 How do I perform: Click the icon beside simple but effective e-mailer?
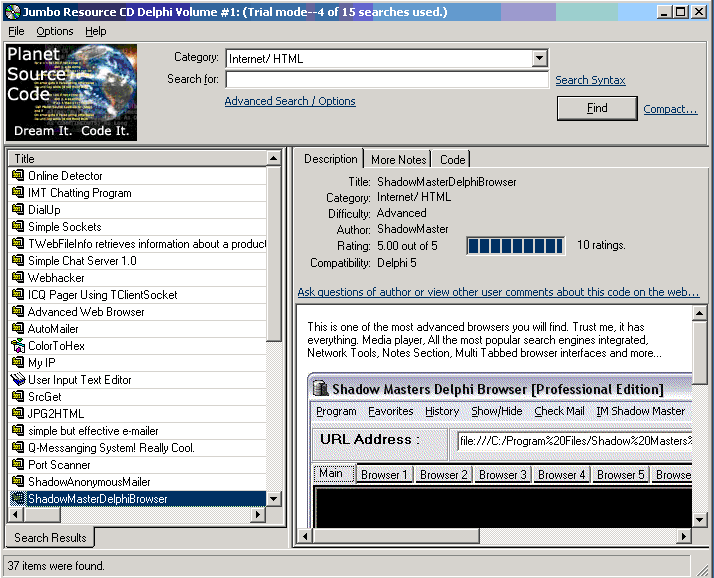pos(18,430)
